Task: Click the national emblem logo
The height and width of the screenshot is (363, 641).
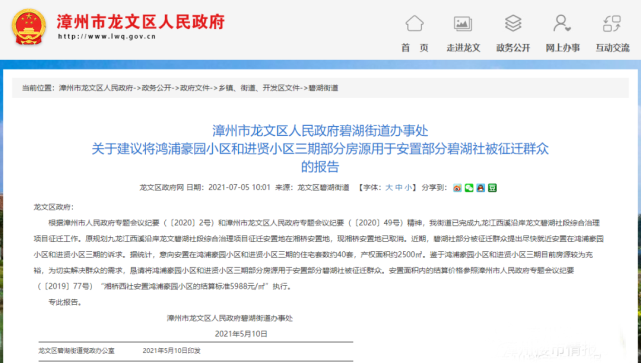Action: pos(29,27)
